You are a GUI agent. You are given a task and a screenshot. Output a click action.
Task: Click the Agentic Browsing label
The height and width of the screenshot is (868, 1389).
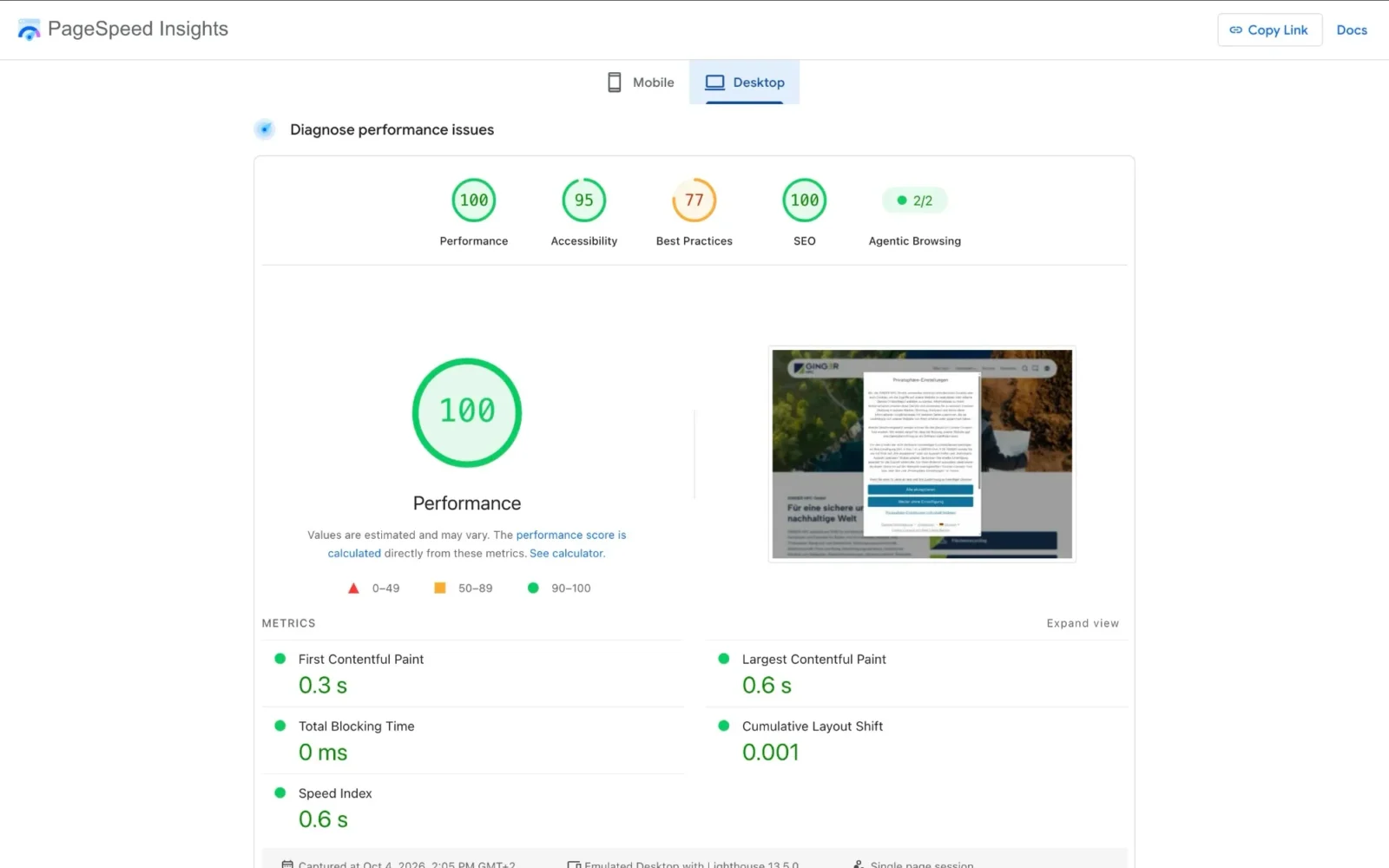click(915, 241)
